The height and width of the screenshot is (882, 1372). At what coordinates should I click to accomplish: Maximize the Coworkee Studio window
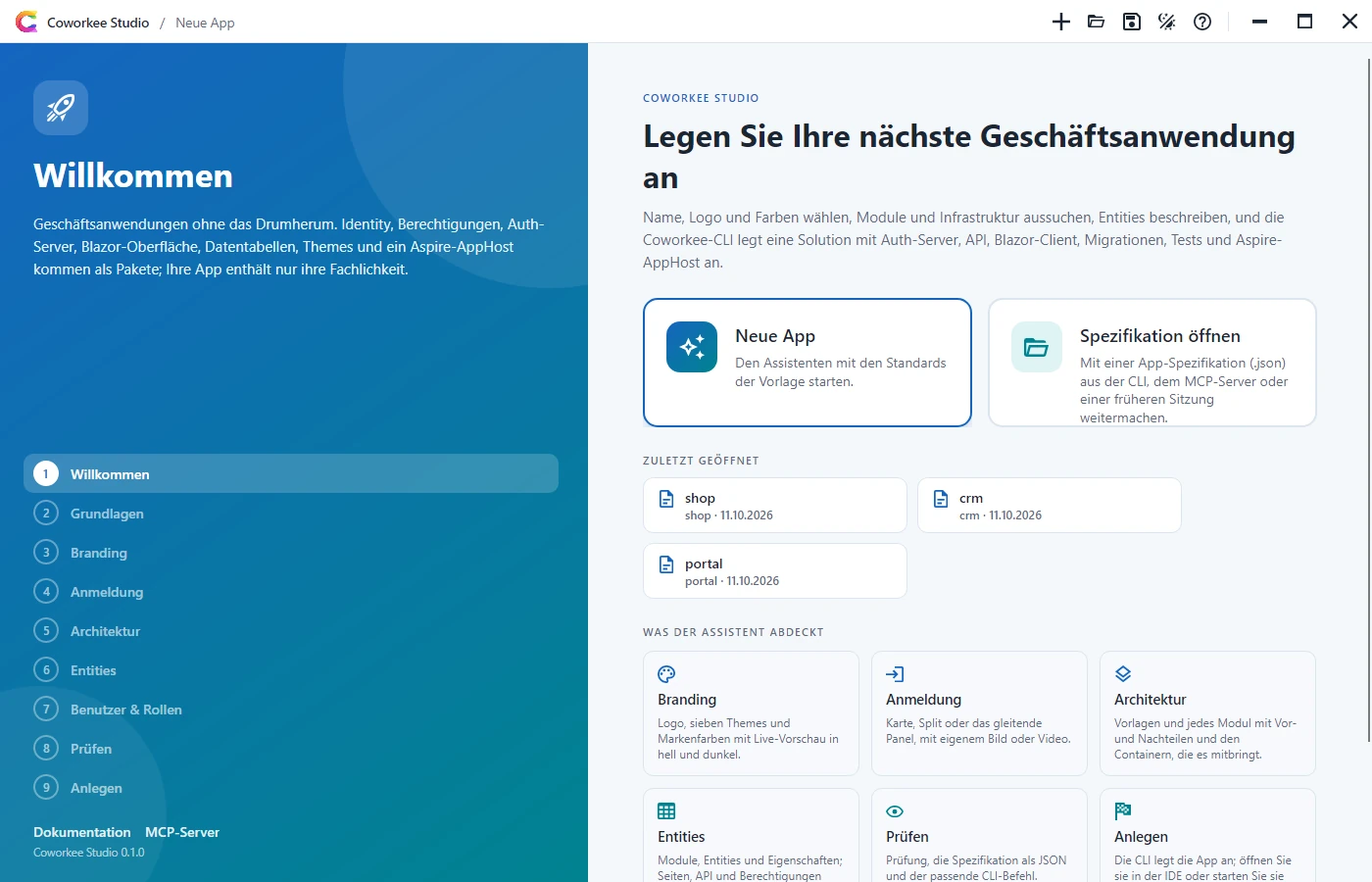tap(1304, 22)
